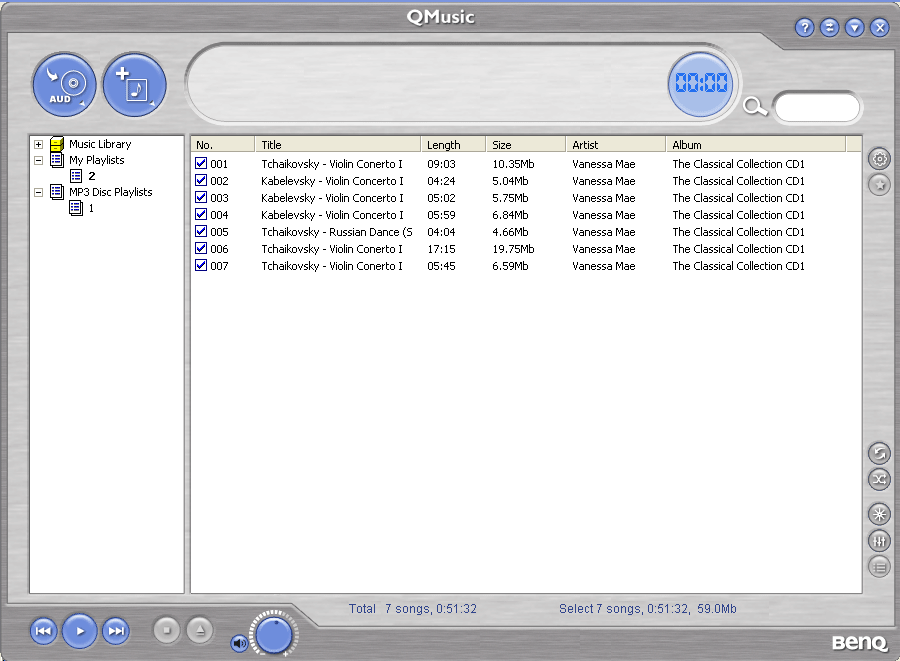Screen dimensions: 900x661
Task: Select playlist 1 under MP3 Disc Playlists
Action: point(91,208)
